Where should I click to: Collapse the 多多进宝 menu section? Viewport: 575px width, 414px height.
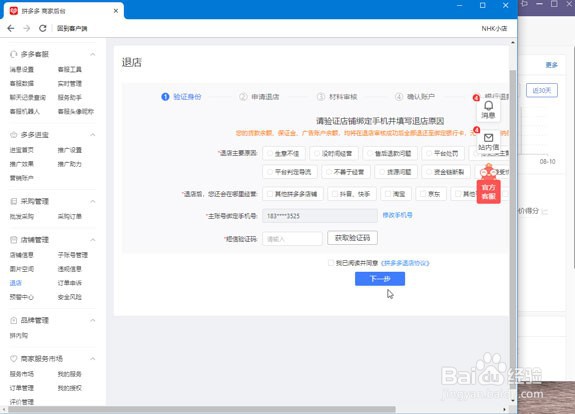pos(93,135)
